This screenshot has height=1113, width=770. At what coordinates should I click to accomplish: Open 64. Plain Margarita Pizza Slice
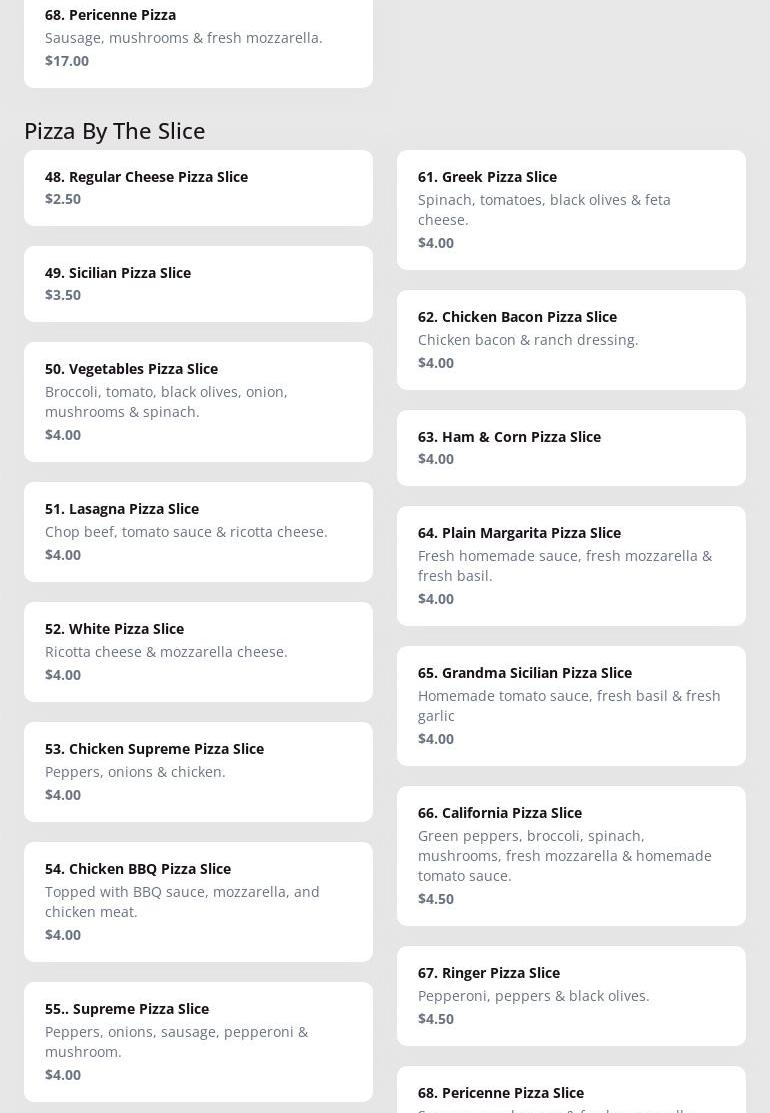click(571, 566)
